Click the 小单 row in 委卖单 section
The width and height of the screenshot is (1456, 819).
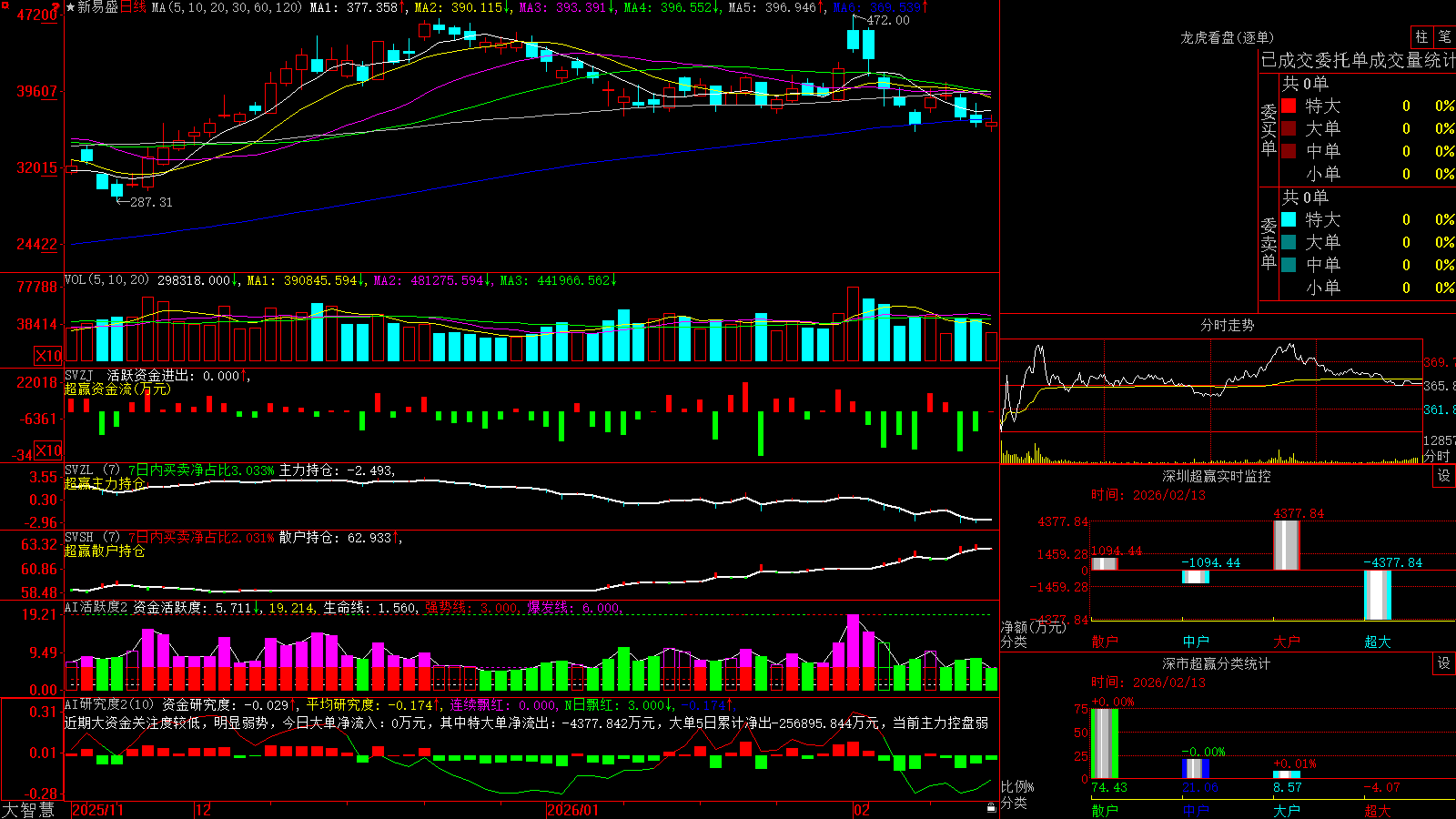[x=1368, y=288]
